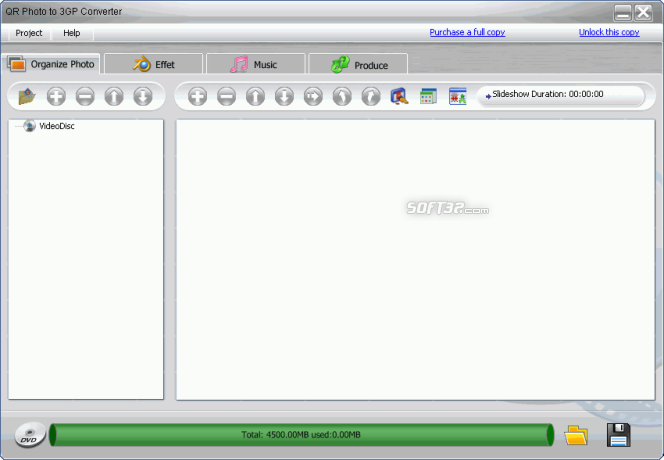Select the VideoDisc tree item label

pos(57,126)
